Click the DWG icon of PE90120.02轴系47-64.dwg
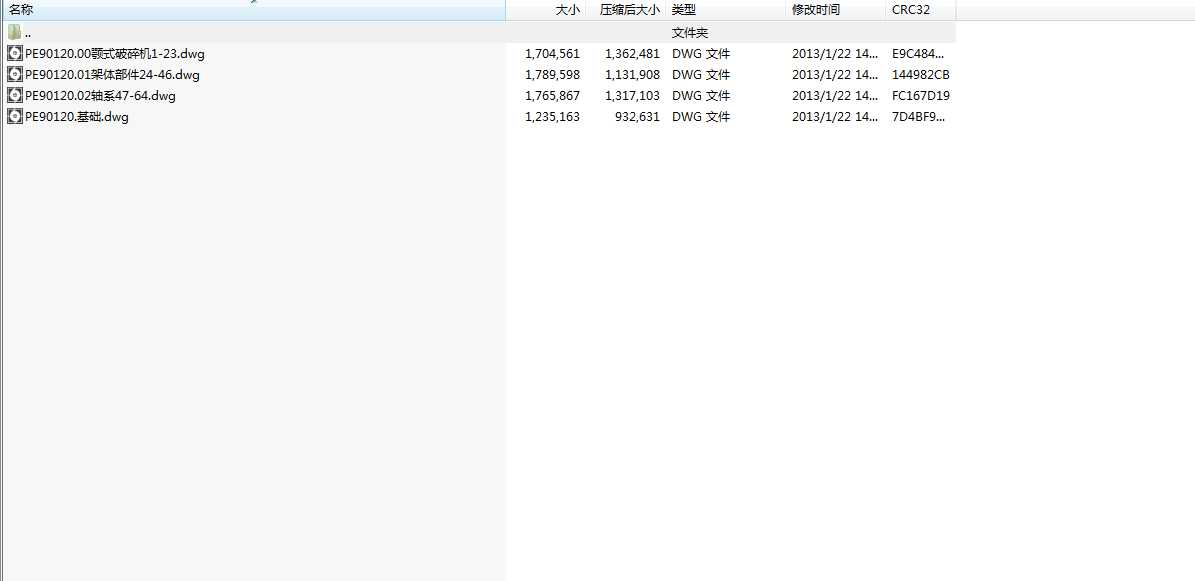The width and height of the screenshot is (1195, 581). pos(14,95)
